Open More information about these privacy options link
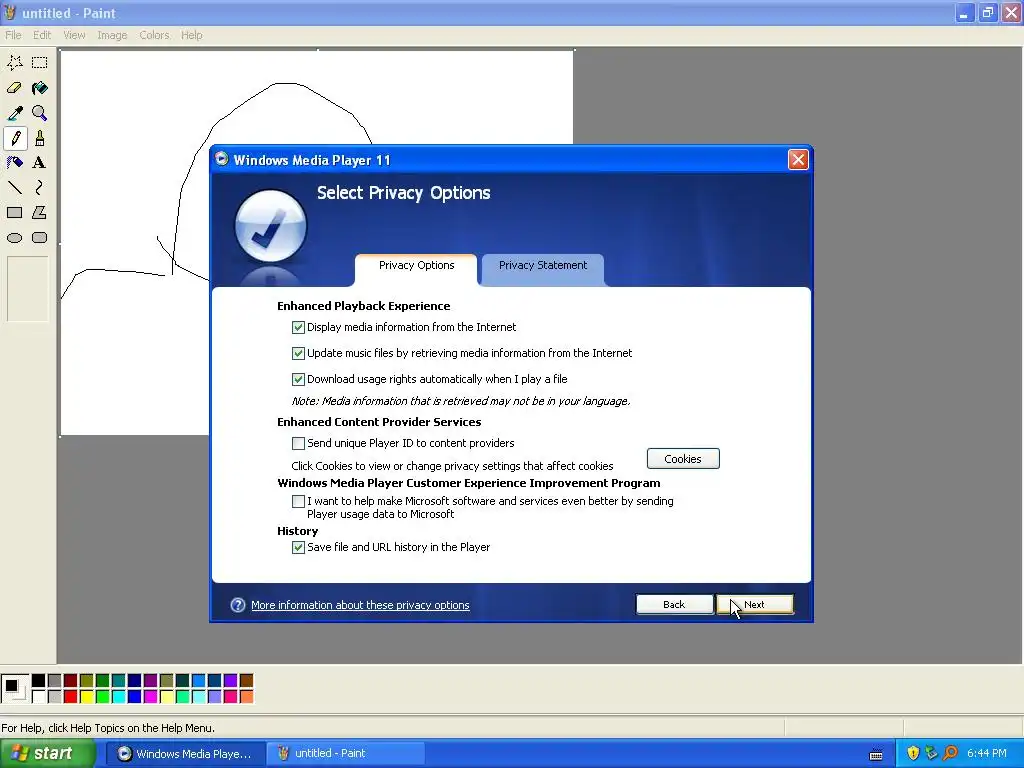Viewport: 1024px width, 768px height. coord(360,605)
